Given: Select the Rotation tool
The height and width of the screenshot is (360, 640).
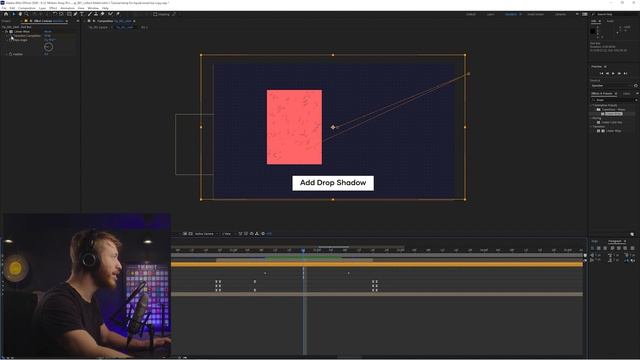Looking at the screenshot, I should [54, 14].
